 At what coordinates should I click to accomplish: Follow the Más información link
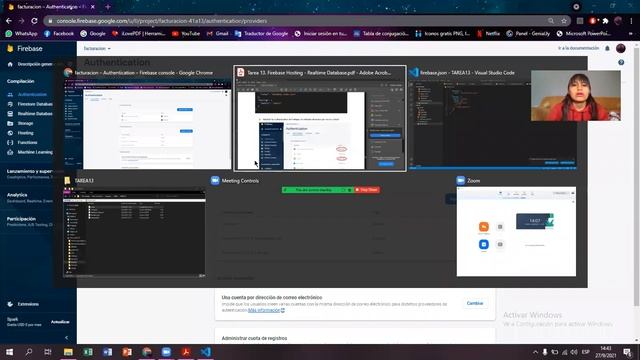click(264, 310)
